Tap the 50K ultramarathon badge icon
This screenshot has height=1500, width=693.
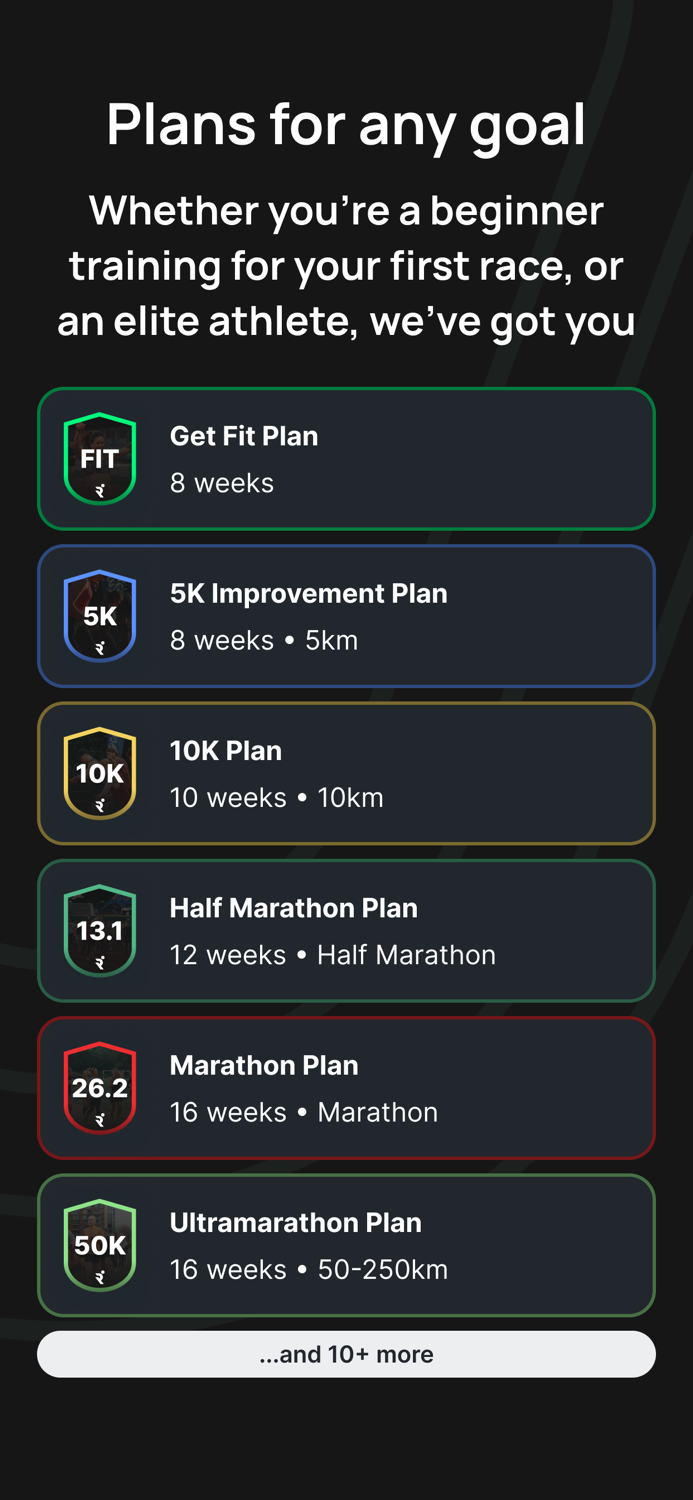click(x=100, y=1245)
